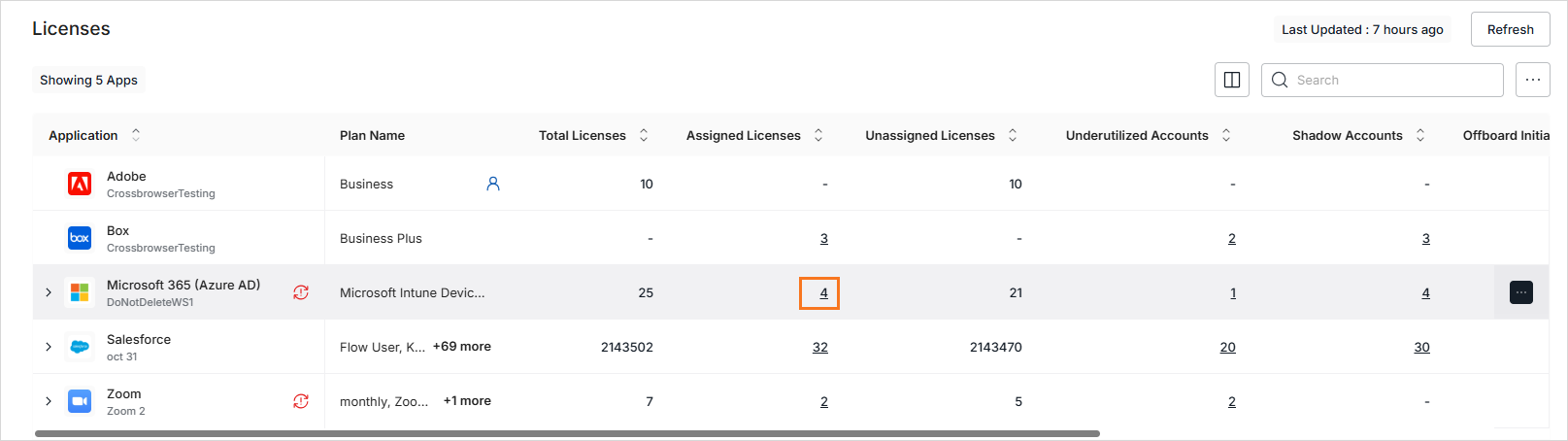Click Salesforce total licenses 2143502
The width and height of the screenshot is (1568, 441).
[627, 347]
